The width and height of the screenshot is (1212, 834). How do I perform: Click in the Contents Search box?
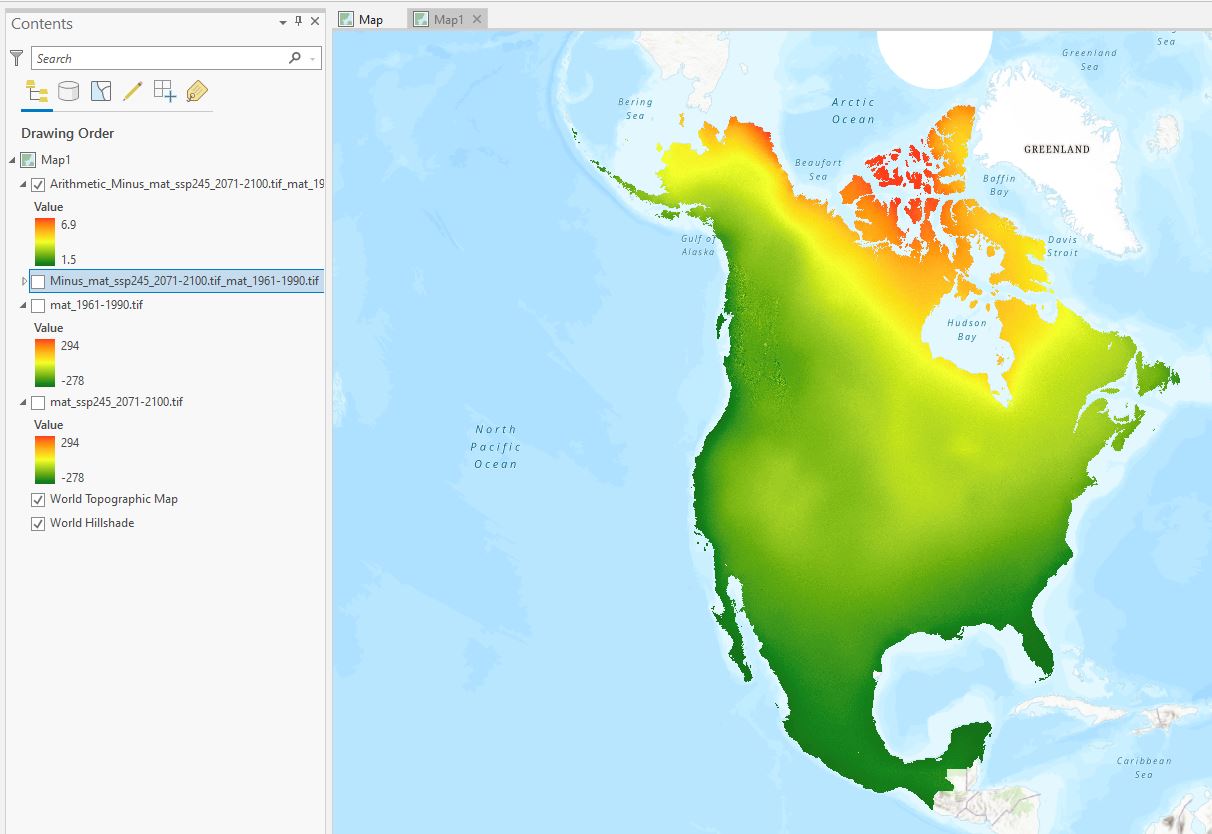(x=160, y=58)
